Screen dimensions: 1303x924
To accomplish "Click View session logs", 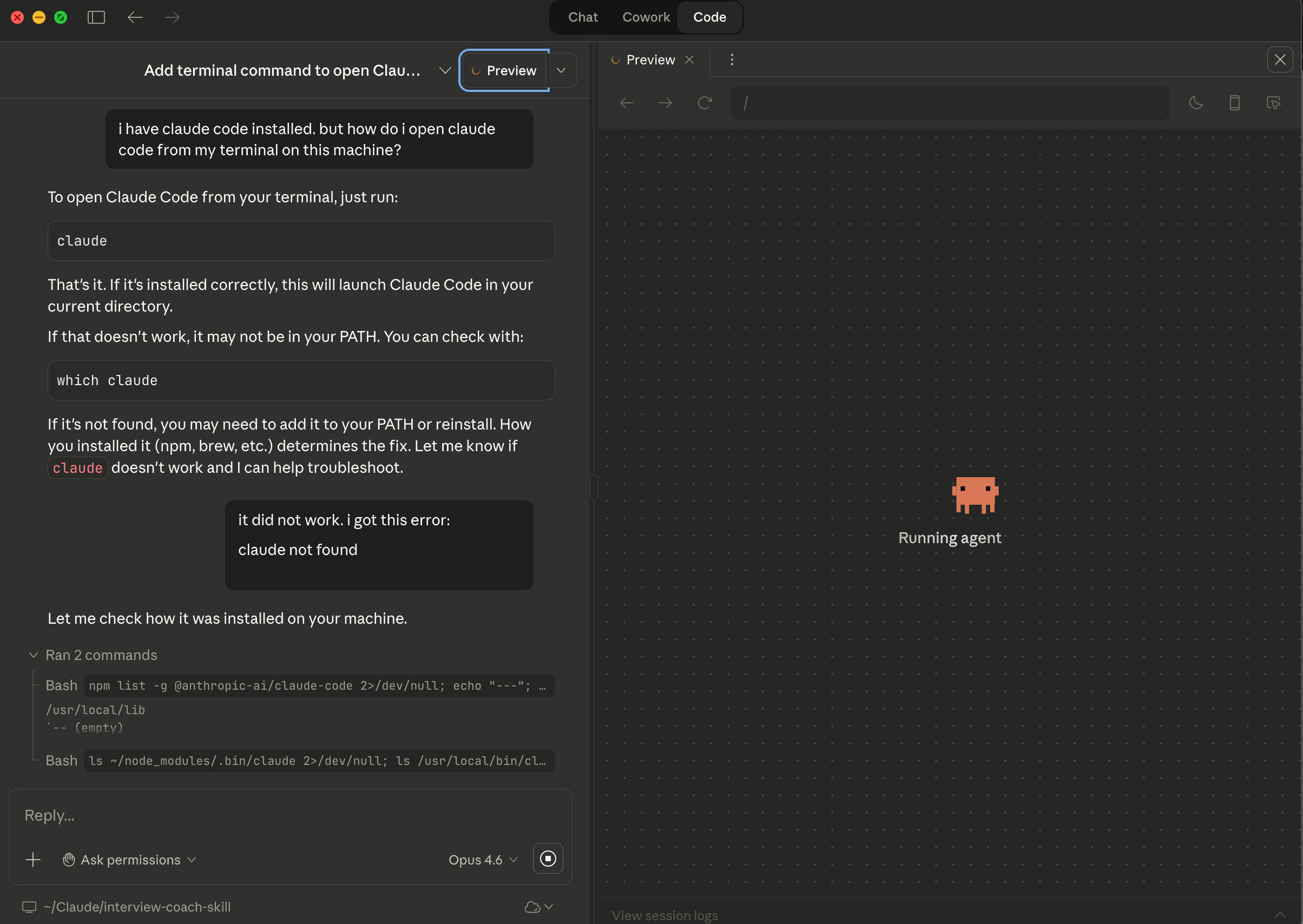I will (x=664, y=915).
